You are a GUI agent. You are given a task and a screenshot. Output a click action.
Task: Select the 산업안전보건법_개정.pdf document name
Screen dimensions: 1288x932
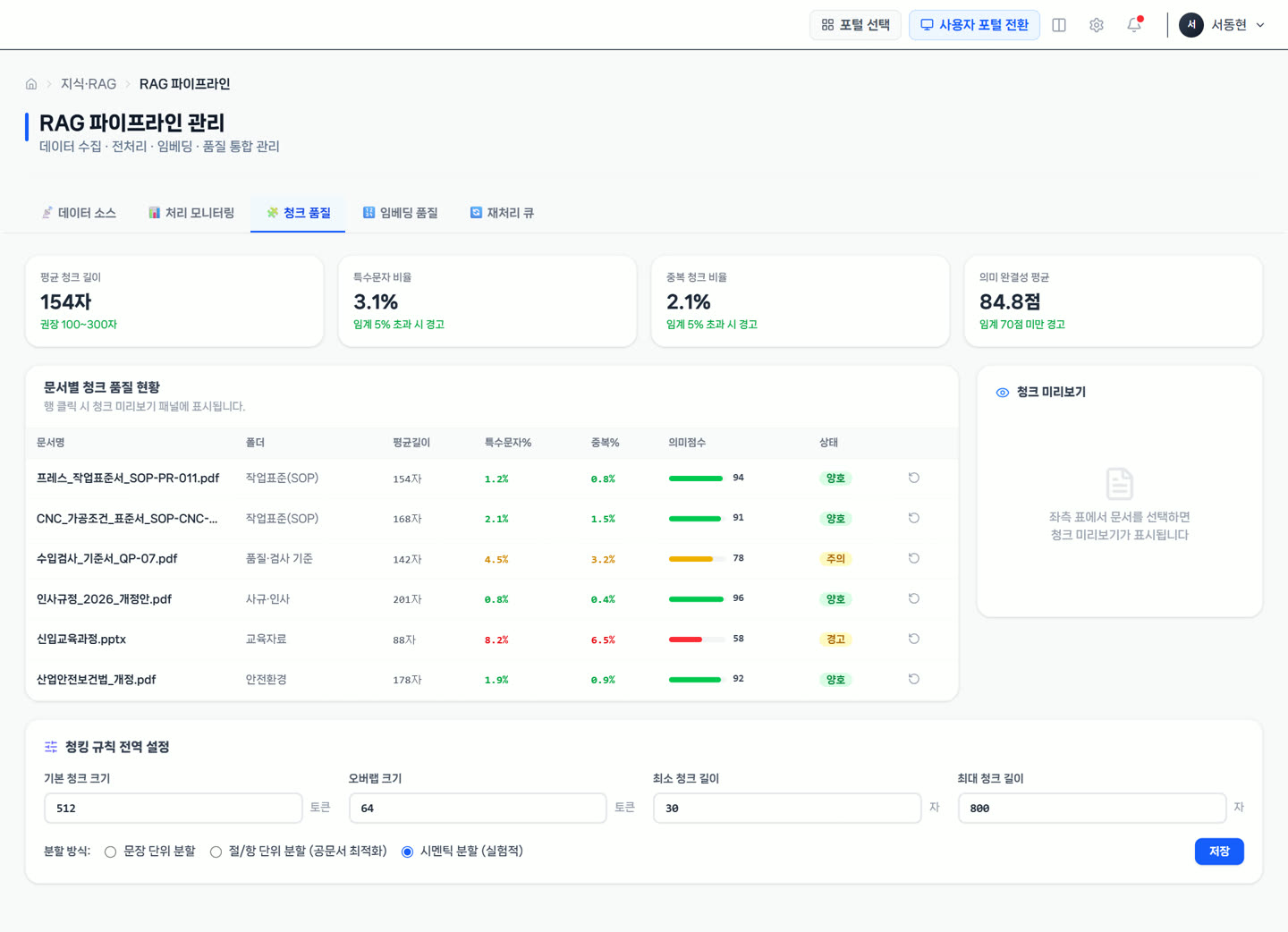96,680
